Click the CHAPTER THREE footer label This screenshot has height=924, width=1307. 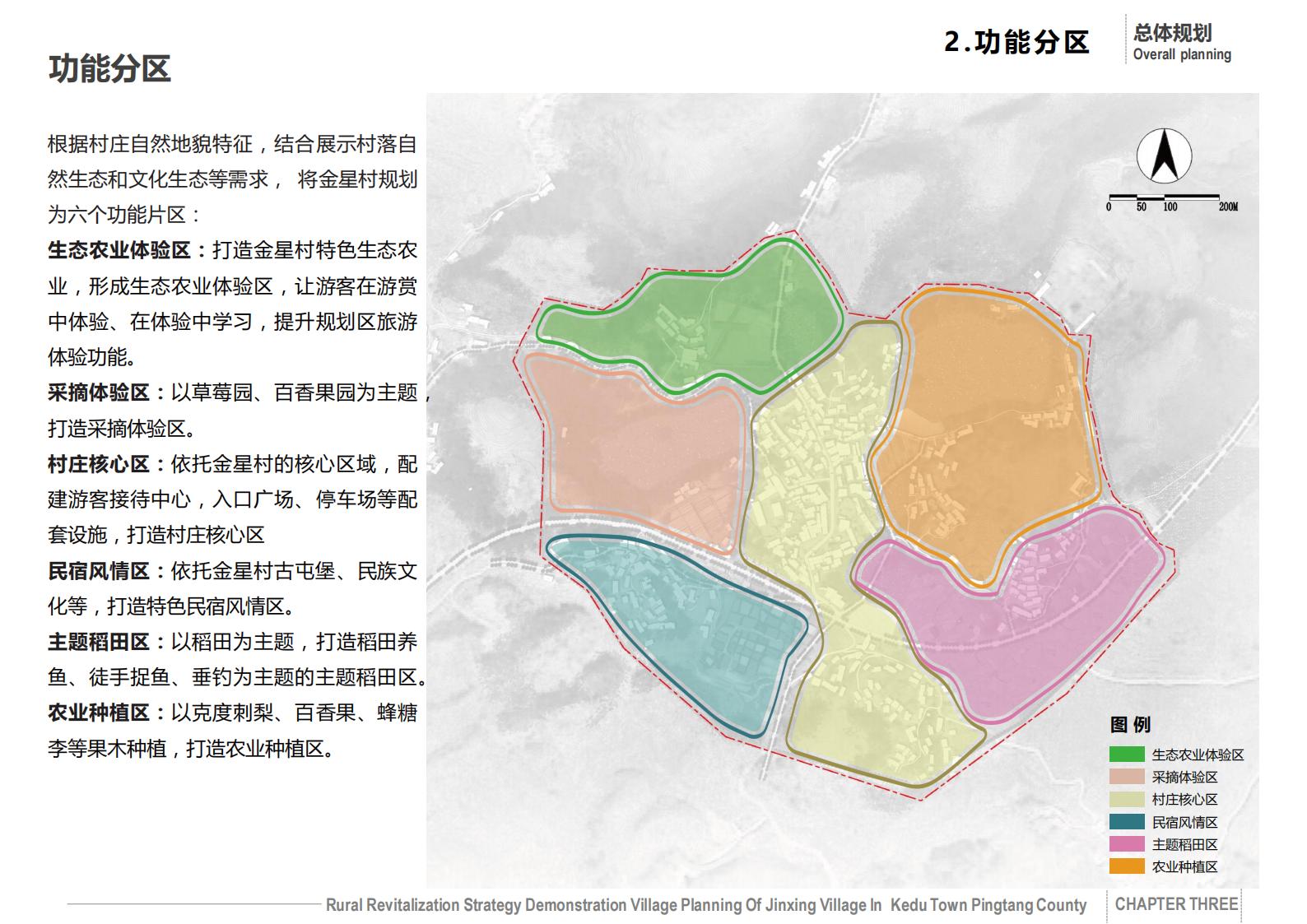[x=1176, y=904]
